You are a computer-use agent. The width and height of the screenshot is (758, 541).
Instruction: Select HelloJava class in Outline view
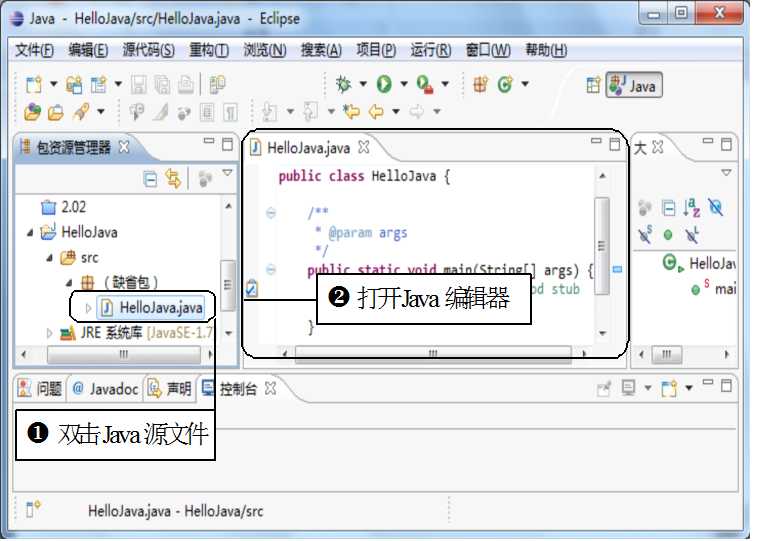pyautogui.click(x=699, y=263)
